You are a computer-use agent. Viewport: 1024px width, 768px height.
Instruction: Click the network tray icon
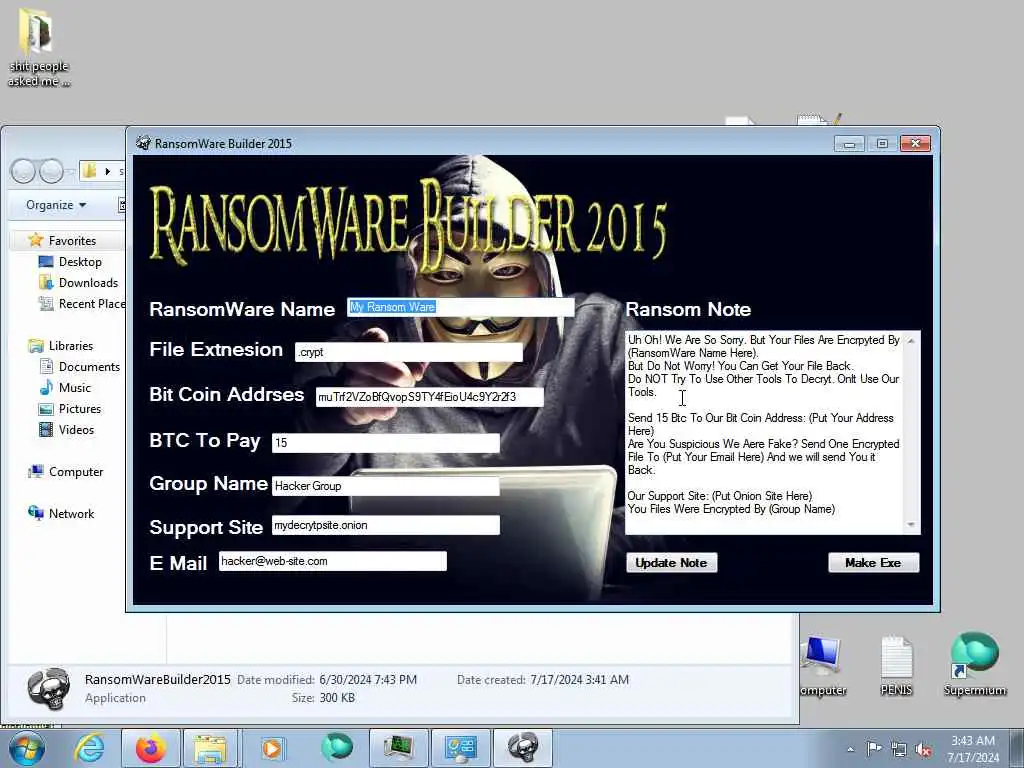(x=899, y=749)
